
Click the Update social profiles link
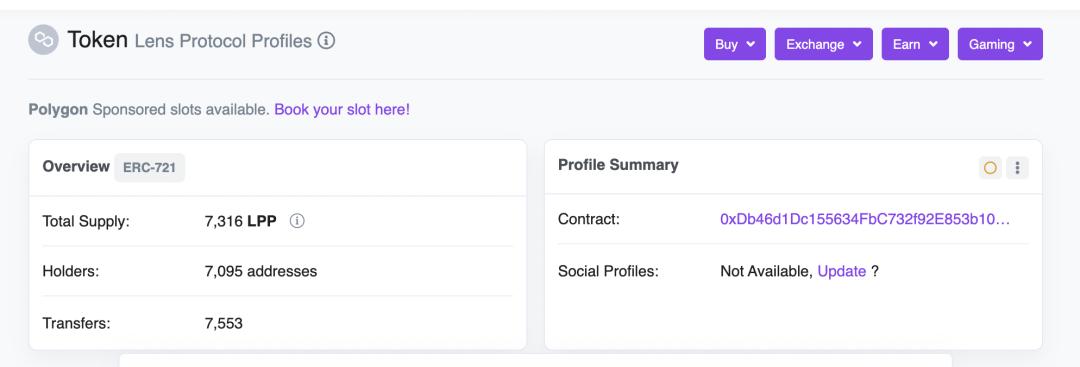click(x=842, y=271)
